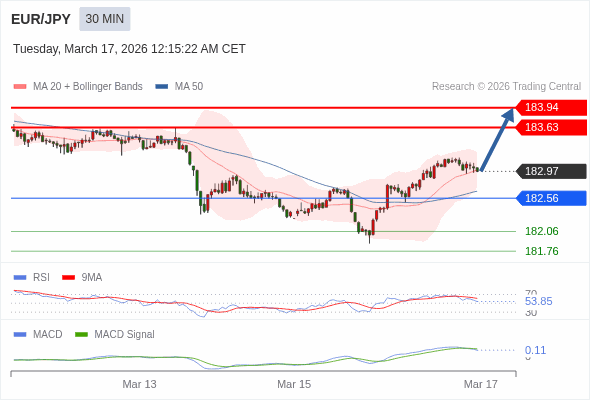Click the MACD legend label
Image resolution: width=590 pixels, height=400 pixels.
point(48,335)
